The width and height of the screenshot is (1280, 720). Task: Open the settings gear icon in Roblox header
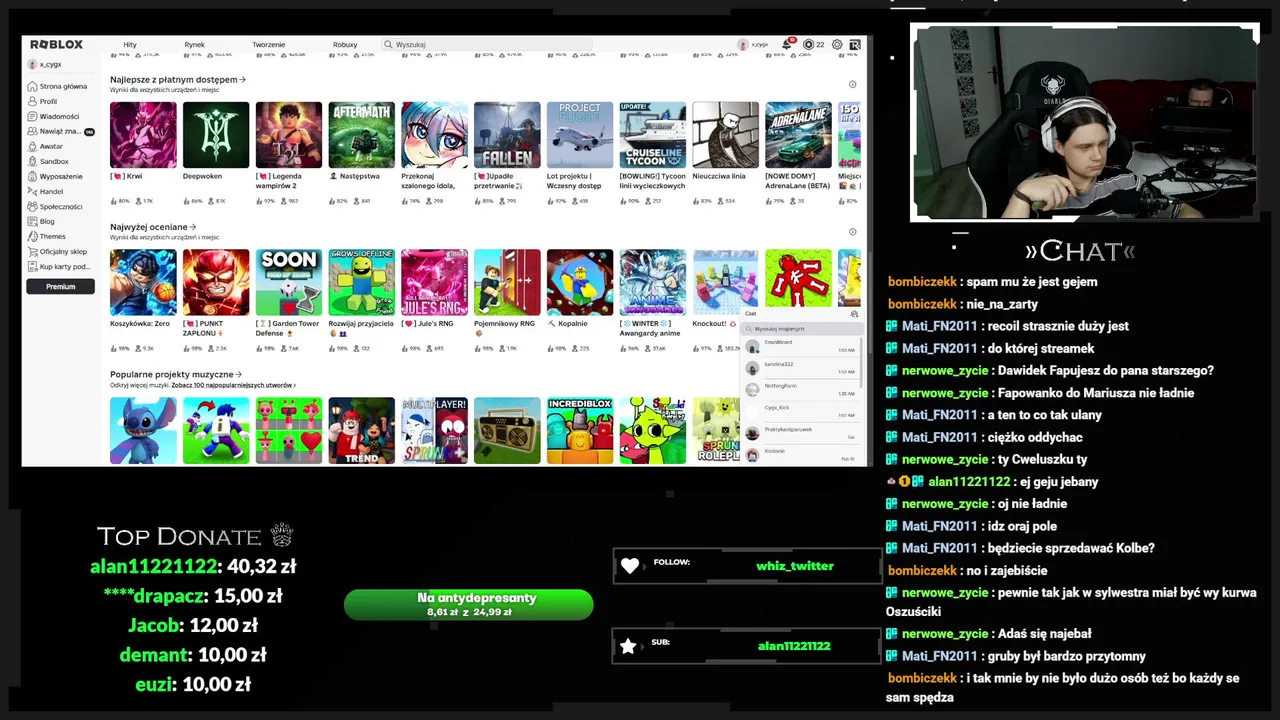(837, 44)
